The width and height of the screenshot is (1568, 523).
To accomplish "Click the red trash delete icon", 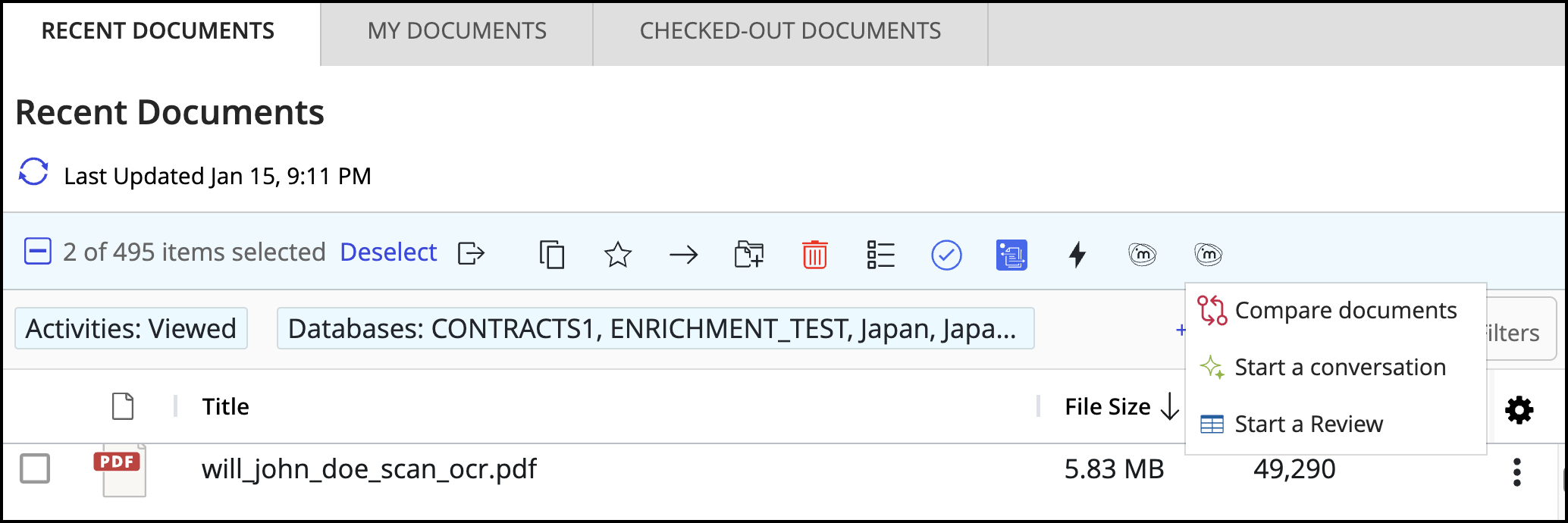I will coord(815,254).
